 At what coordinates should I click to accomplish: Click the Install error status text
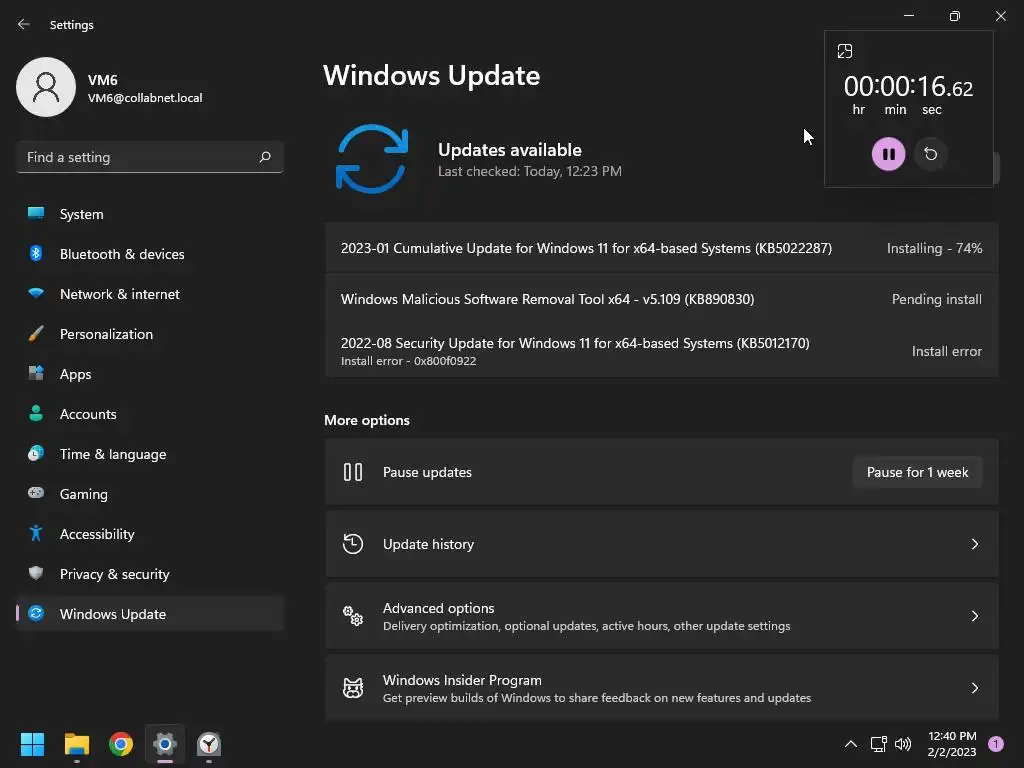pyautogui.click(x=946, y=351)
